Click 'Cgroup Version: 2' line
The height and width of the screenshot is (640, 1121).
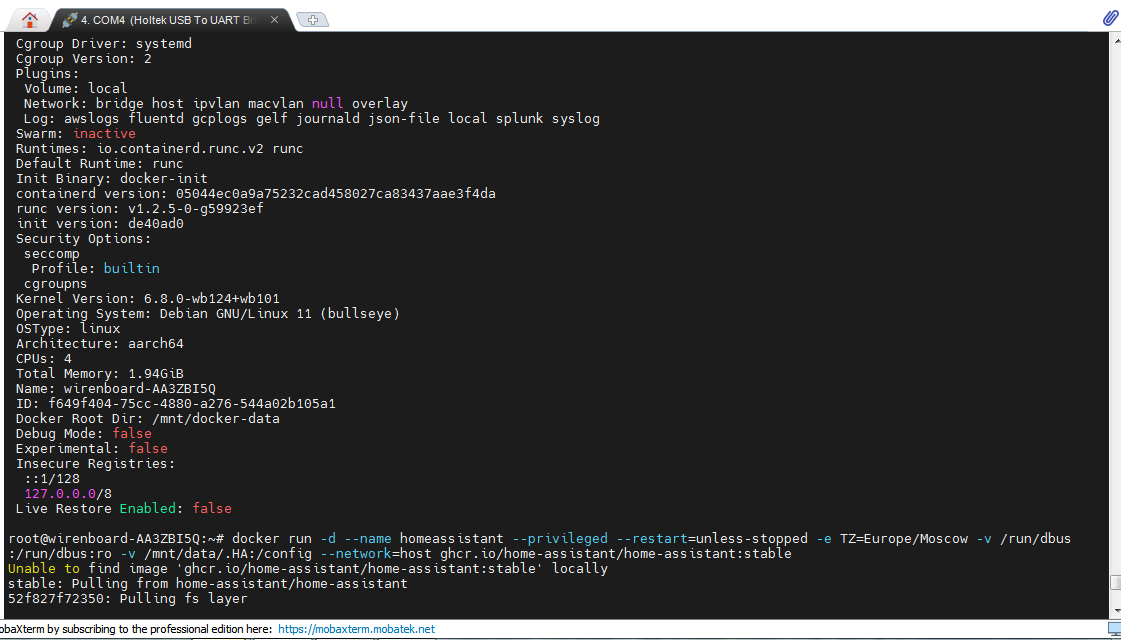click(84, 59)
